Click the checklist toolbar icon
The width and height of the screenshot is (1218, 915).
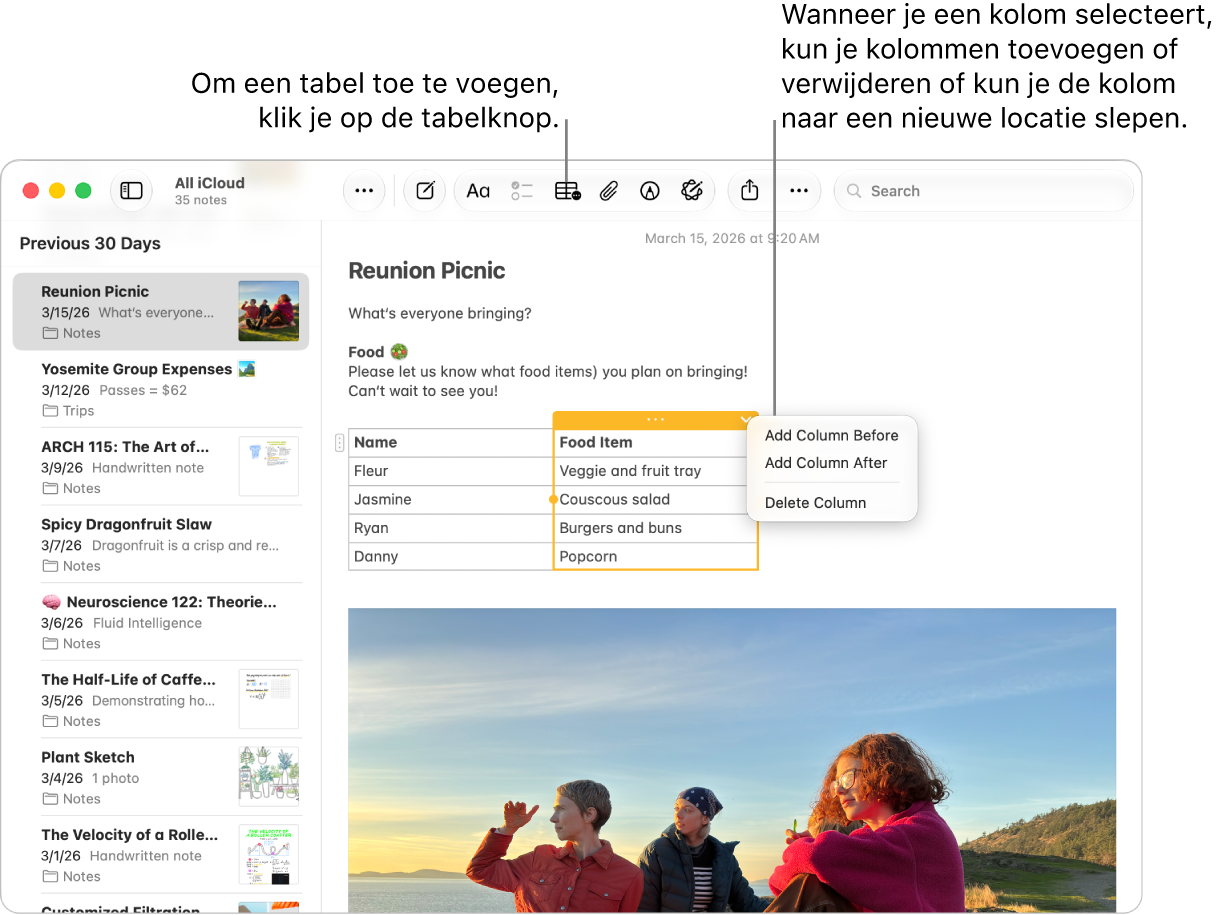(522, 191)
